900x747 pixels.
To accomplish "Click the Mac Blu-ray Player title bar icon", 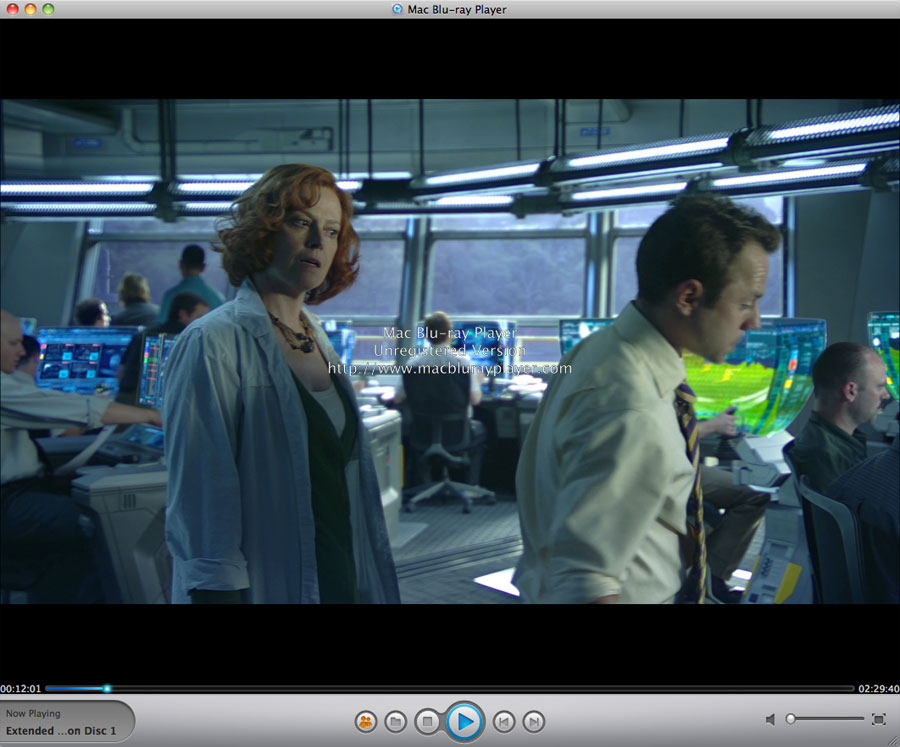I will point(398,9).
